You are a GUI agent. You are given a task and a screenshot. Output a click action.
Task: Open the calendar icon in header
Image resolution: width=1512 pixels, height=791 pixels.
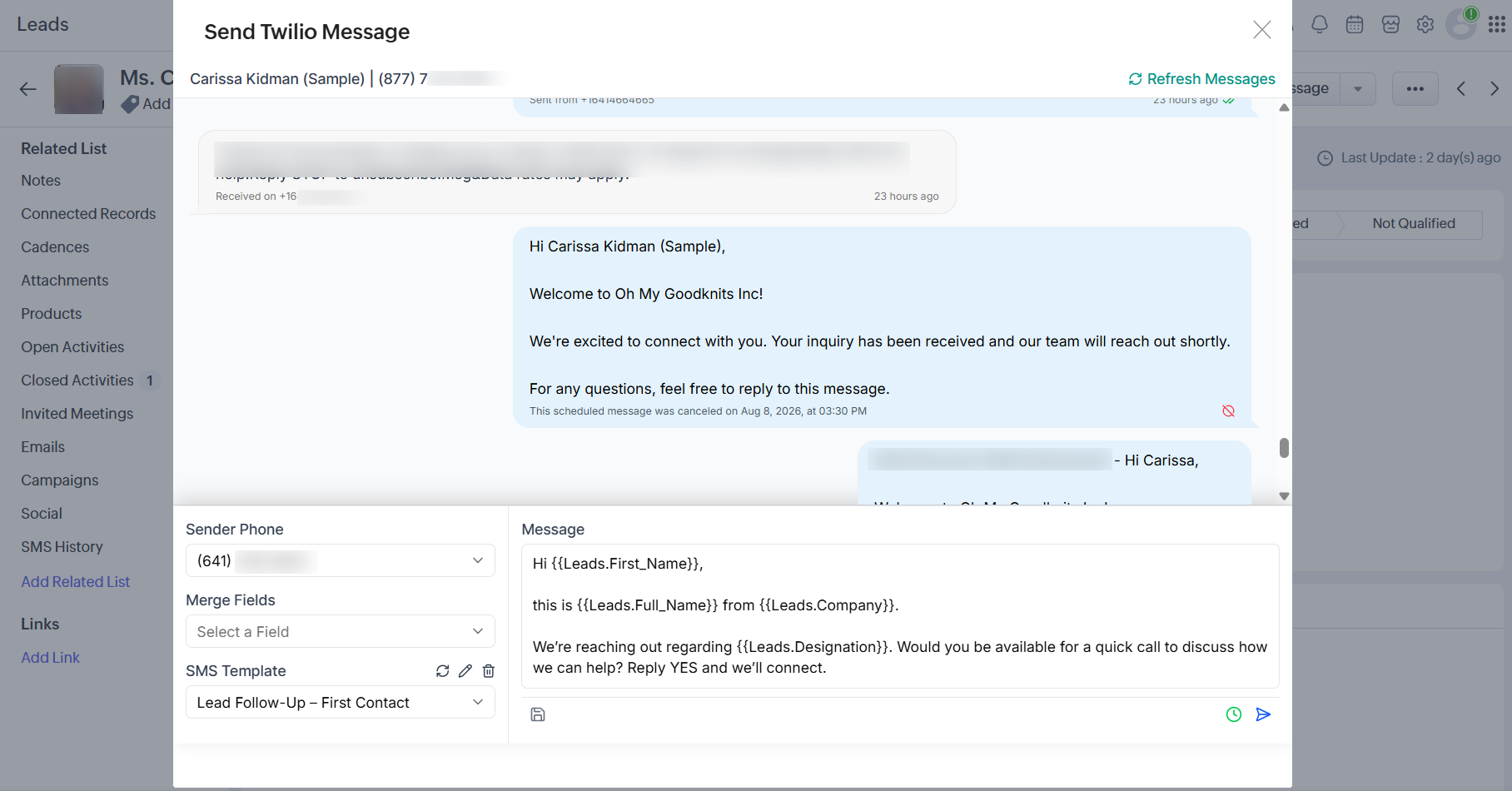(1355, 25)
